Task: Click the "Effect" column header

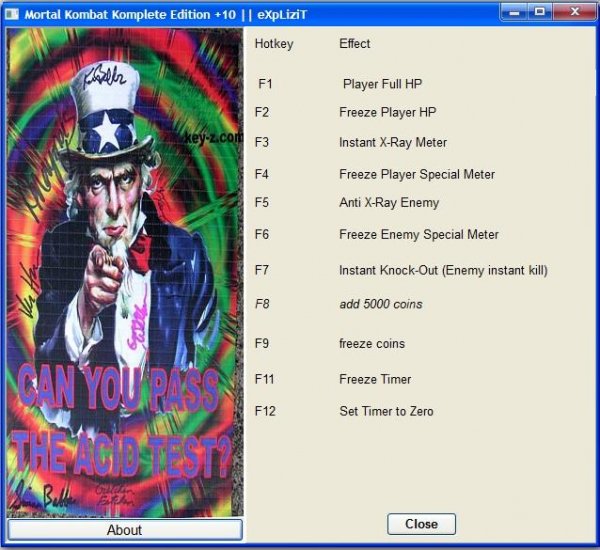Action: pyautogui.click(x=355, y=44)
